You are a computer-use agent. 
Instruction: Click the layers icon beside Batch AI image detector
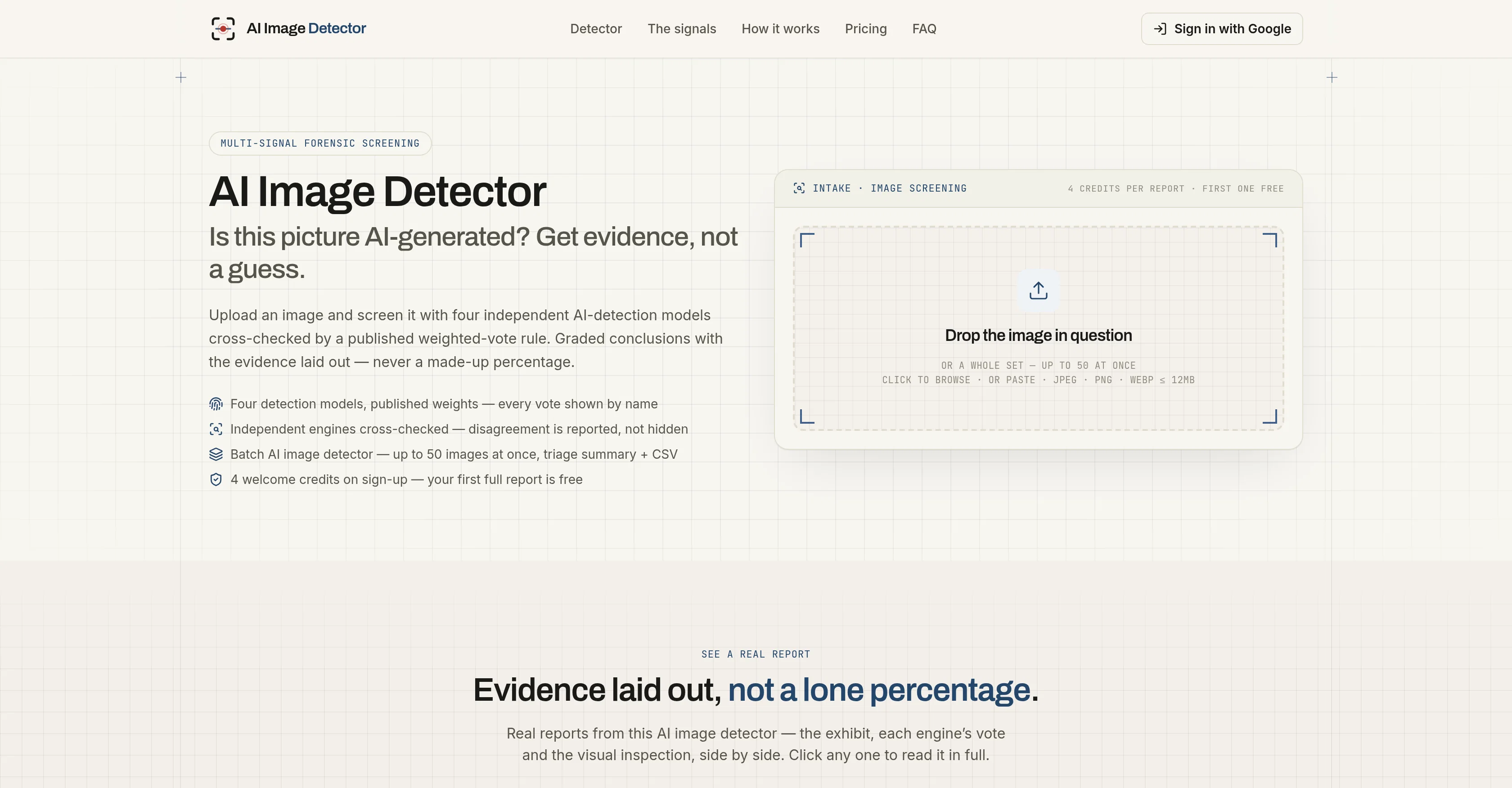216,455
